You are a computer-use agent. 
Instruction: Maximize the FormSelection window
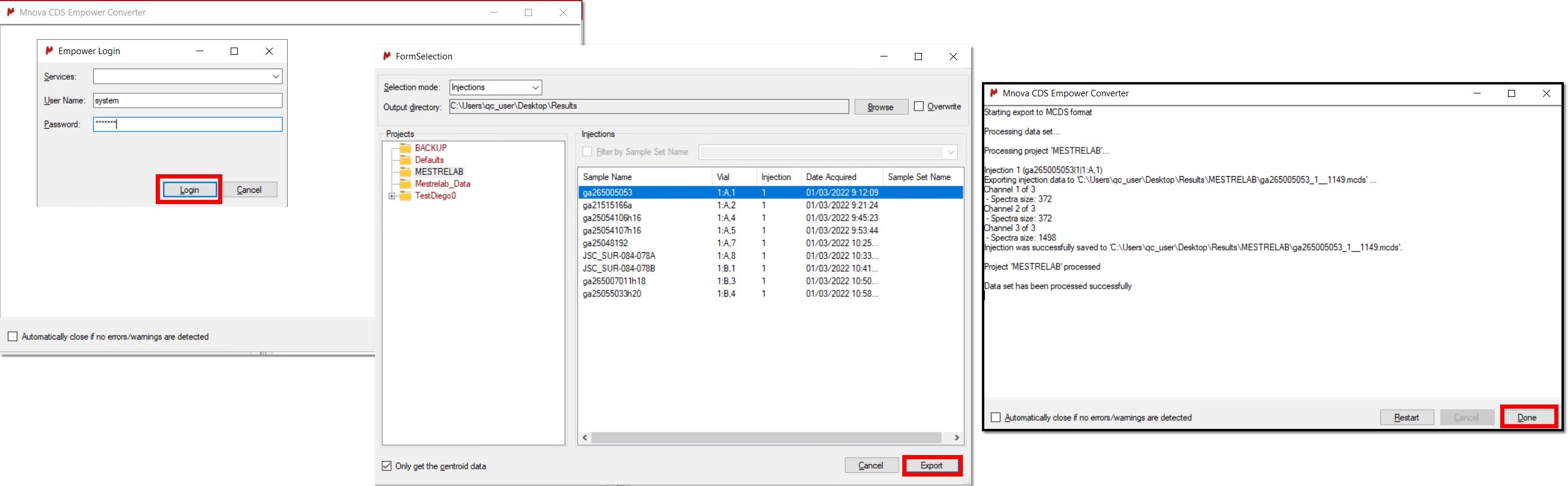pos(918,57)
